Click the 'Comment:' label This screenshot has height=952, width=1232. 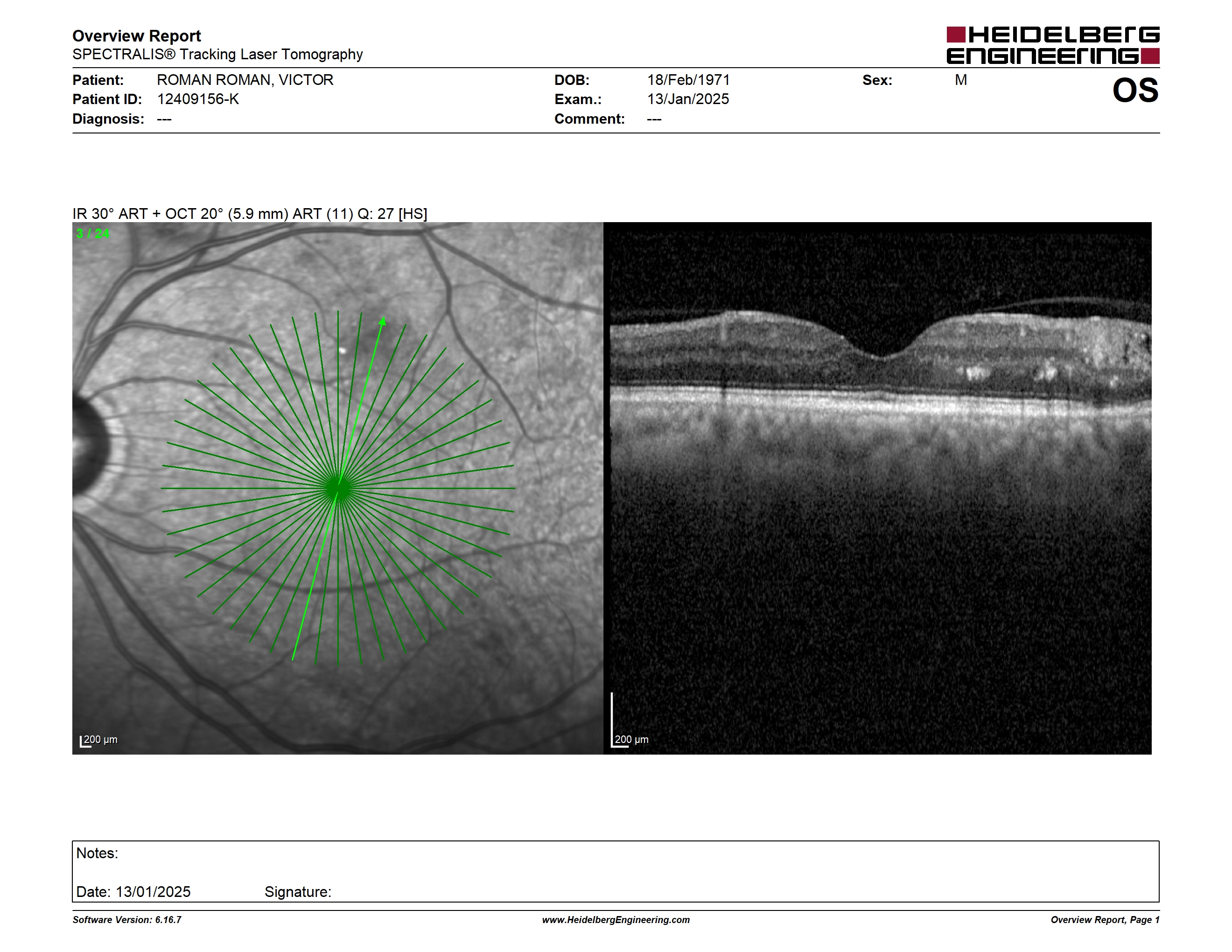589,119
